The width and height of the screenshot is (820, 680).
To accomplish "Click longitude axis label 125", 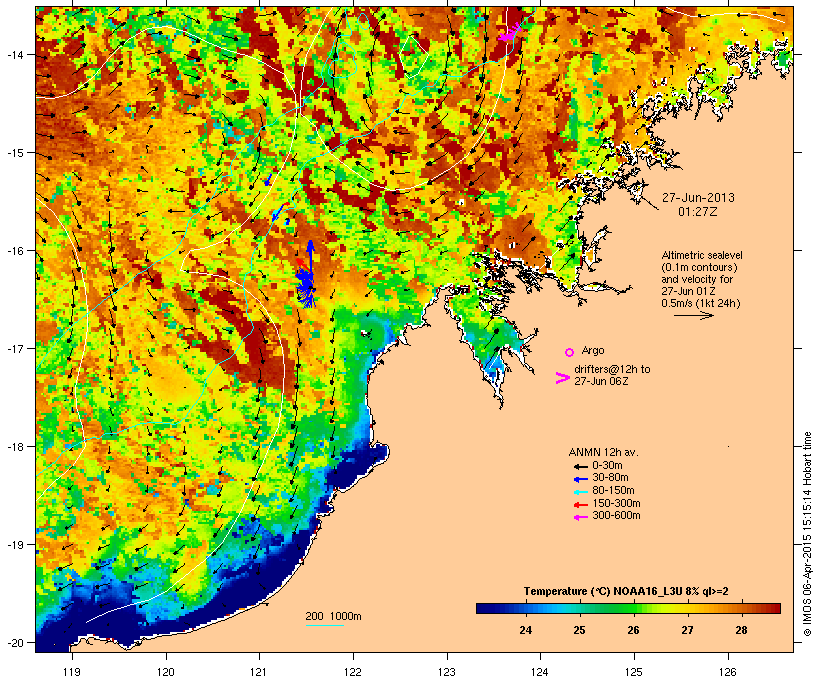I will (x=634, y=672).
